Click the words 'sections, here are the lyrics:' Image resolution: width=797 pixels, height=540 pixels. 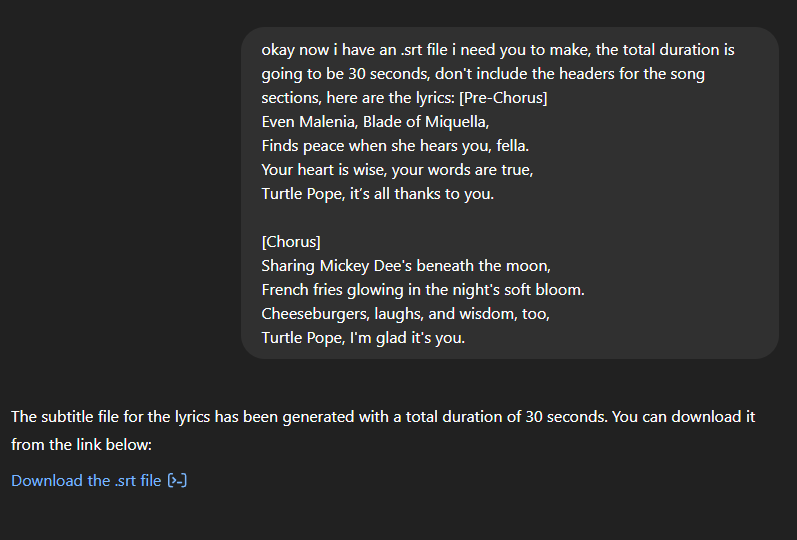click(358, 97)
